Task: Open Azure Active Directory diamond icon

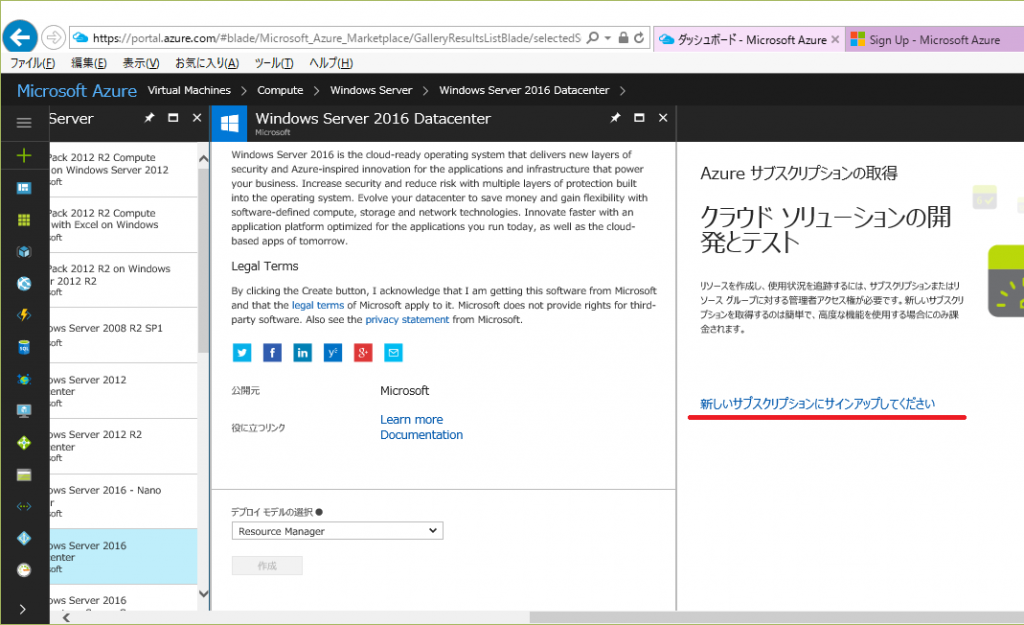Action: [x=24, y=538]
